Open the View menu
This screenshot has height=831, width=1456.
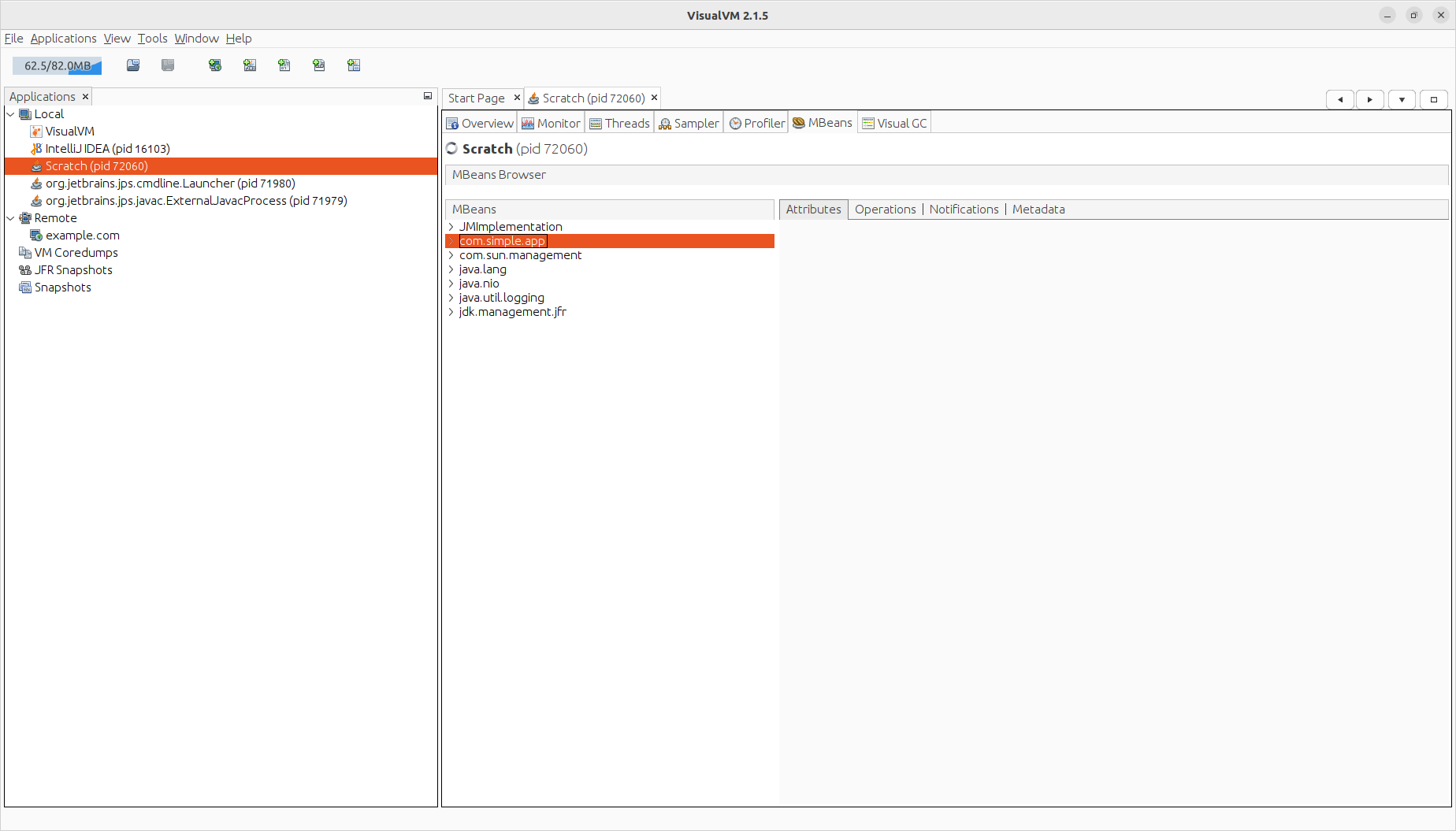[x=117, y=39]
